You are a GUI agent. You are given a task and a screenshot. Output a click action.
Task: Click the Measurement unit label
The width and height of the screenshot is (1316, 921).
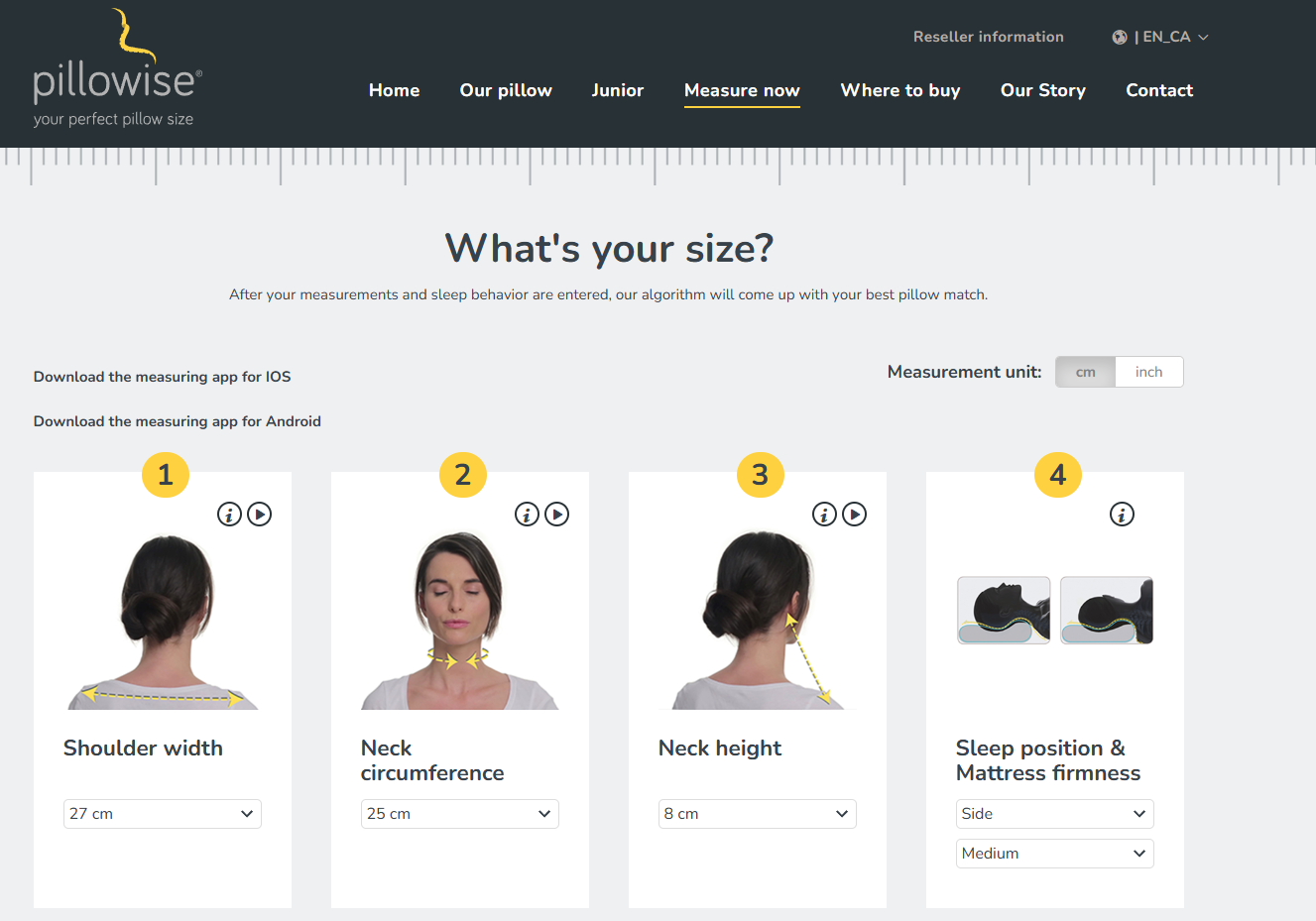coord(965,372)
